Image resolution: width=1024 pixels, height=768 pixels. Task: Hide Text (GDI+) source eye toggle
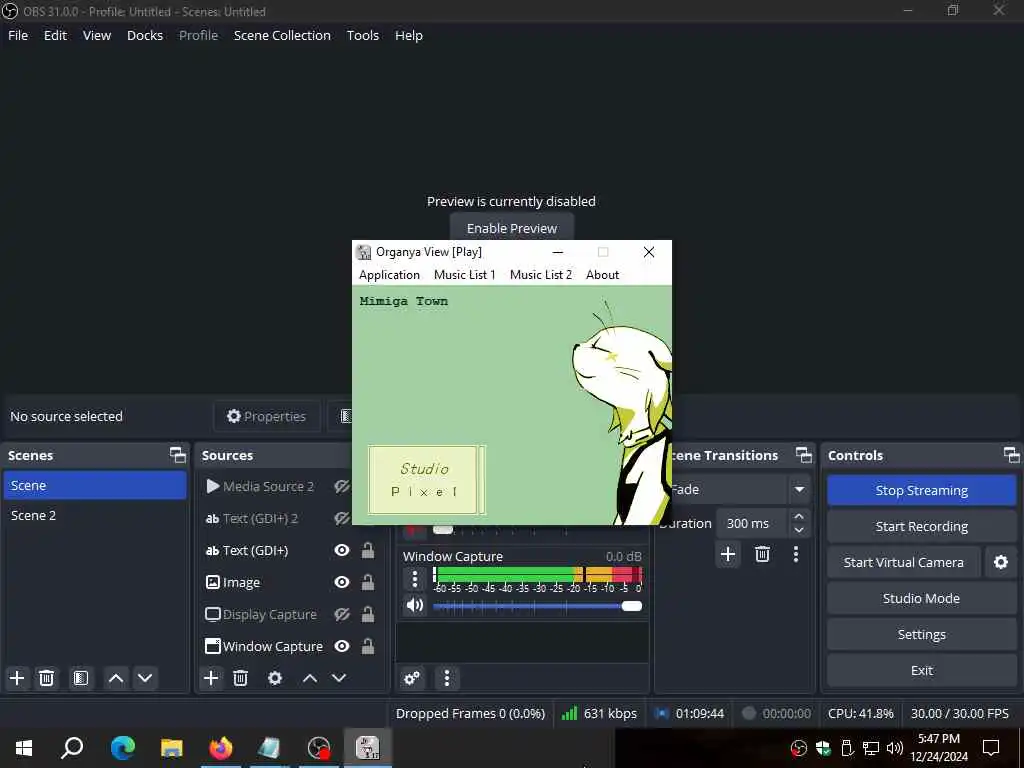pos(342,550)
